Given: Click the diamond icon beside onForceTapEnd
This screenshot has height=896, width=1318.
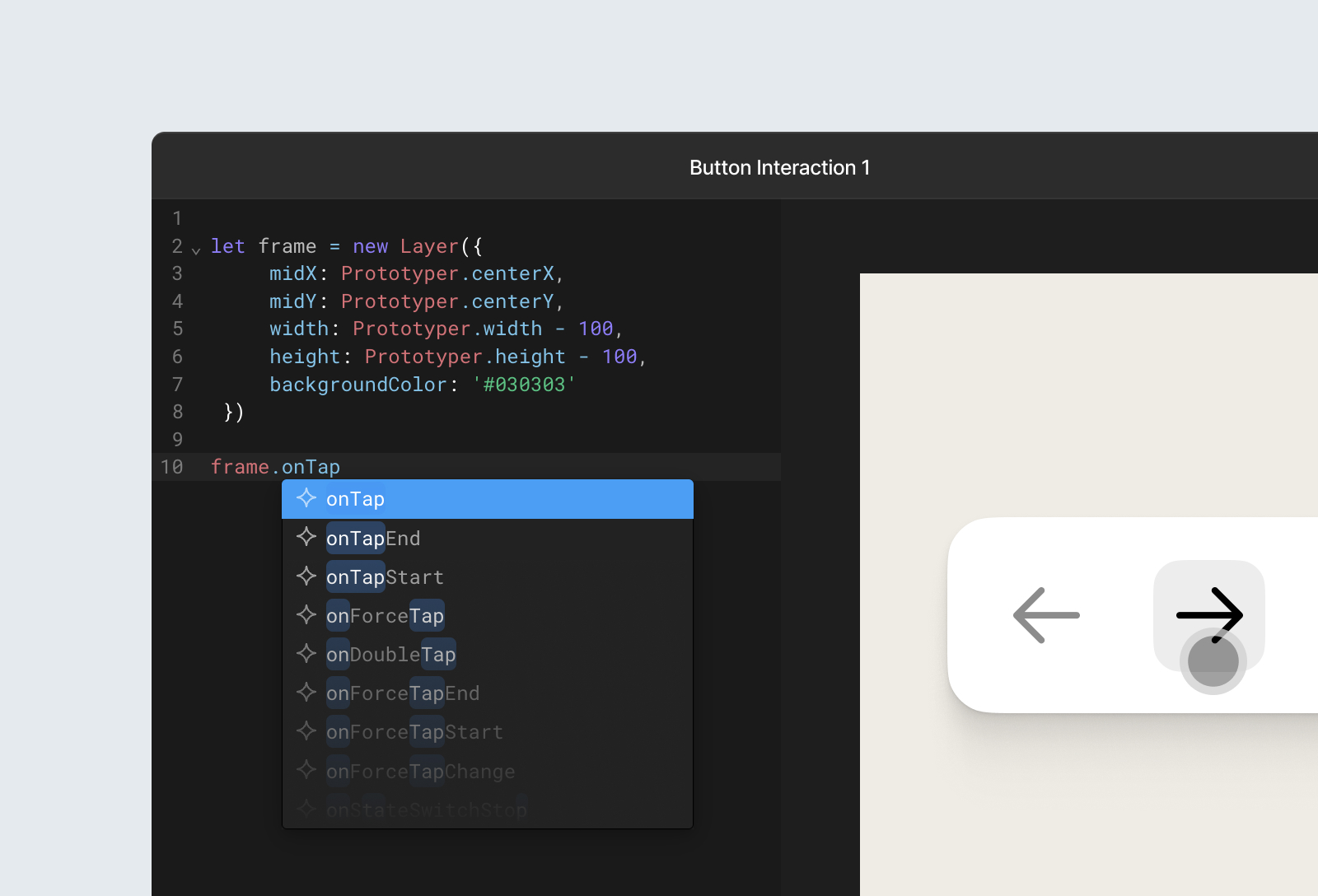Looking at the screenshot, I should click(x=306, y=692).
